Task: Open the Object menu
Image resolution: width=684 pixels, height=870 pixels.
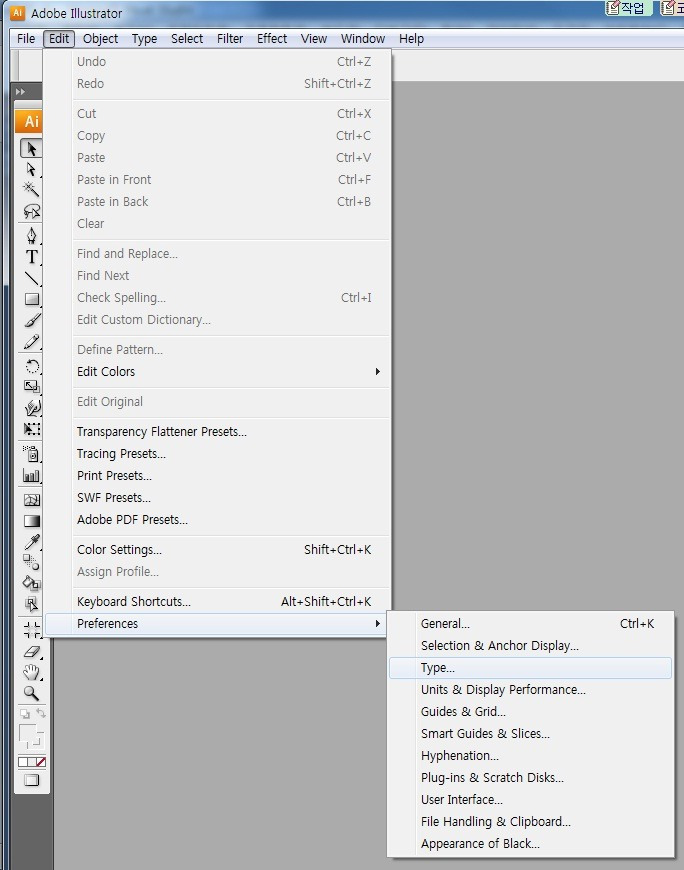Action: click(100, 38)
